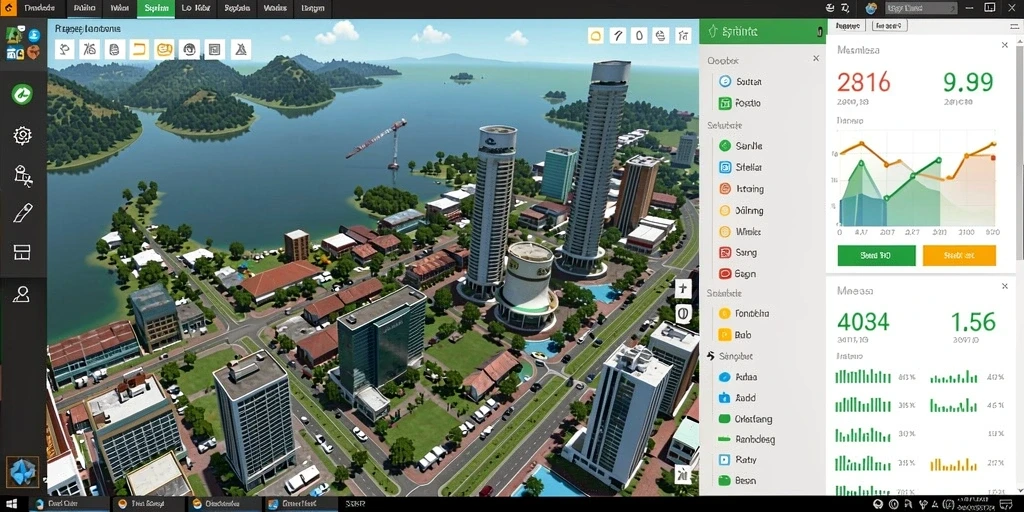
Task: Select the 'Sanile' item with green circle
Action: pyautogui.click(x=740, y=146)
